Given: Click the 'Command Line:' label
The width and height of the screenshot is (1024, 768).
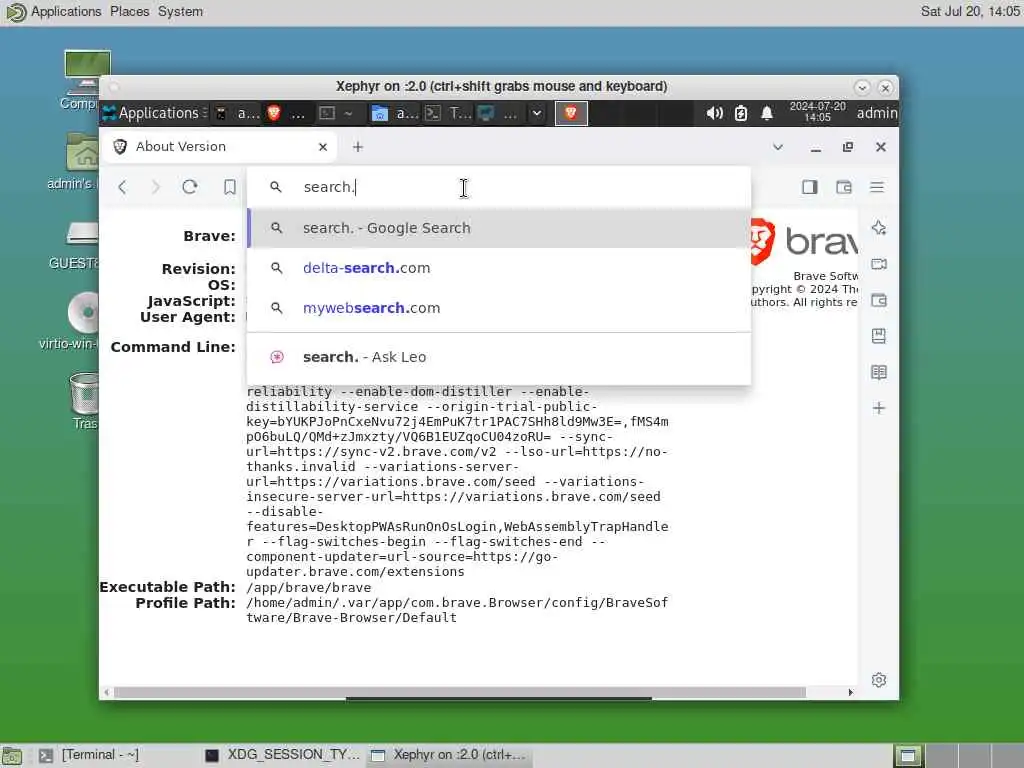Looking at the screenshot, I should click(173, 347).
